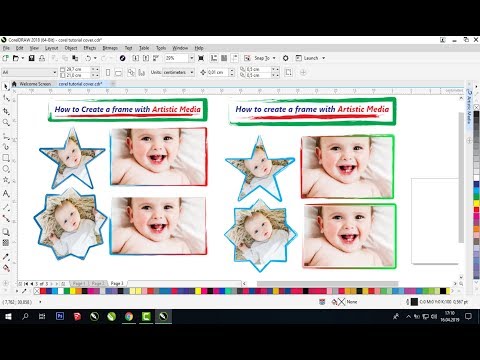Select the Rectangle tool
Image resolution: width=480 pixels, height=360 pixels.
coord(6,158)
